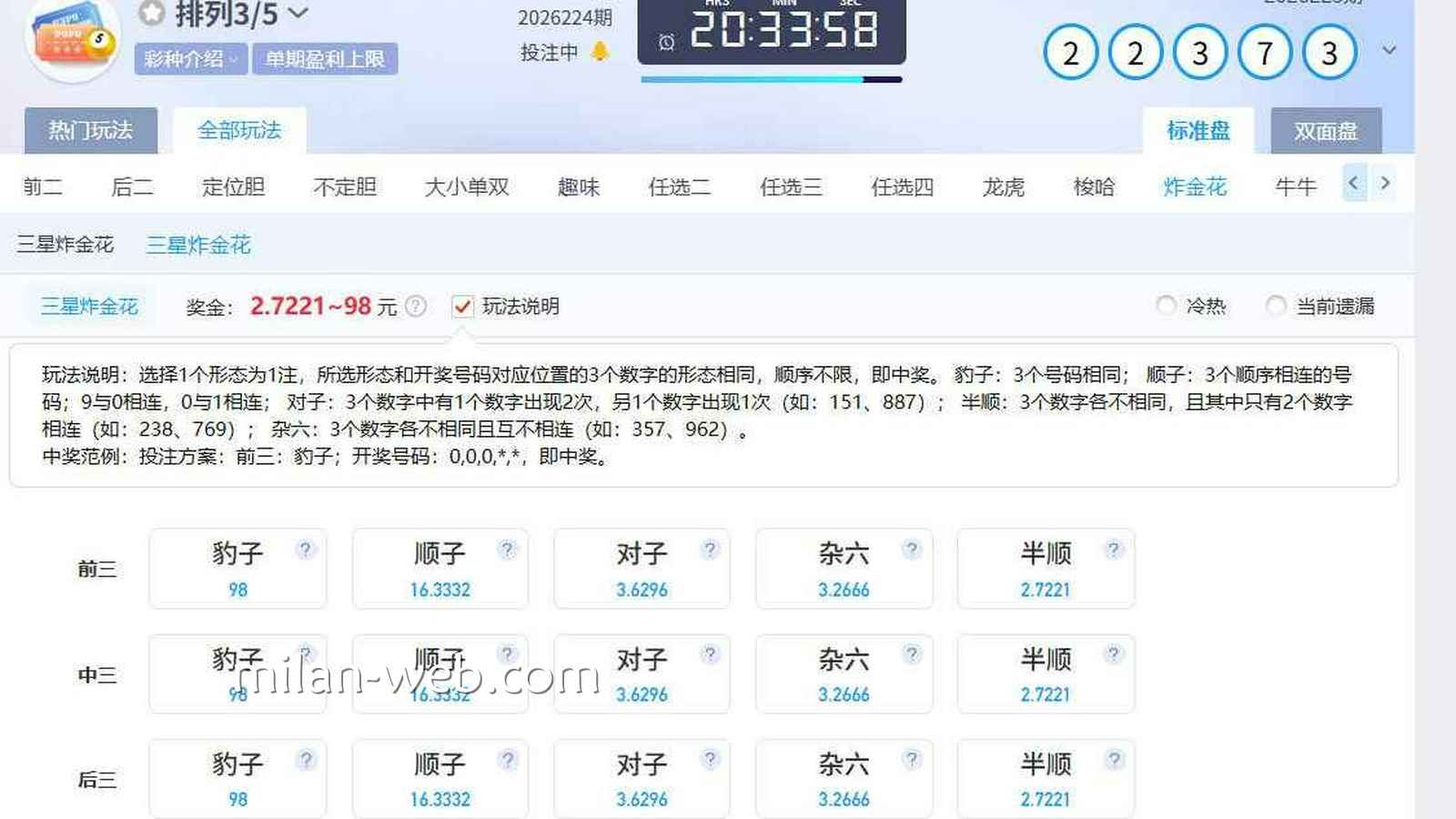This screenshot has height=819, width=1456.
Task: Bet on 中三 杂六 at 3.2666
Action: [x=844, y=674]
